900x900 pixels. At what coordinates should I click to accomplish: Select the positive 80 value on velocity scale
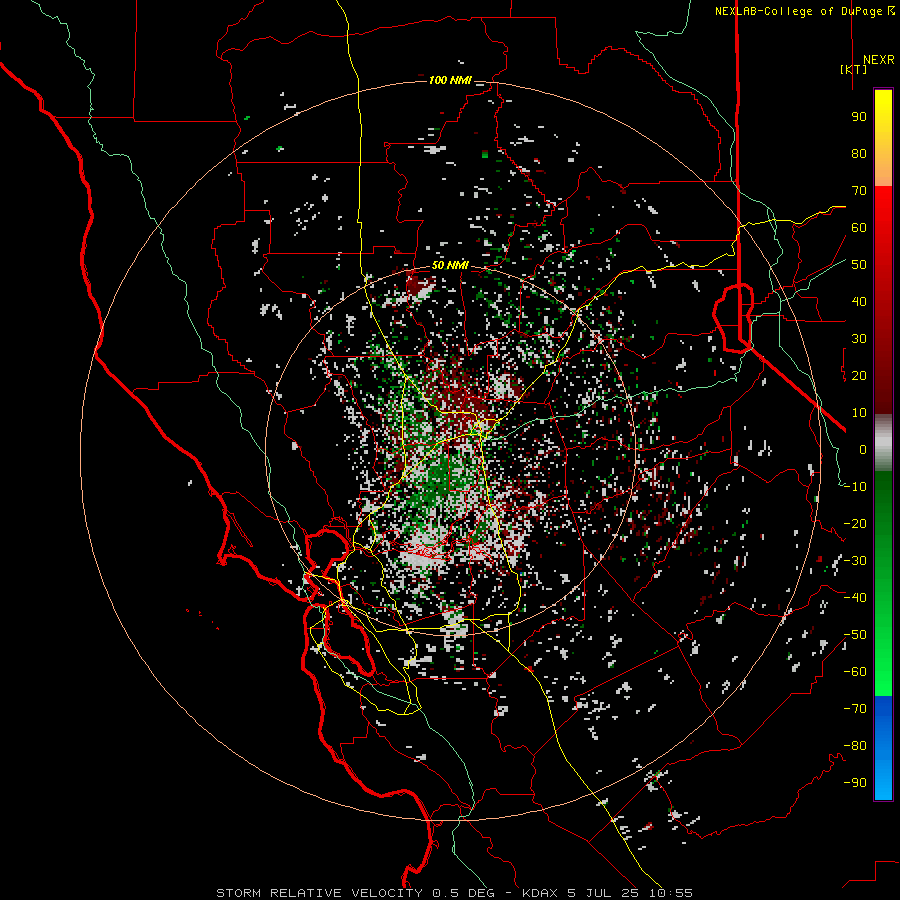point(859,153)
